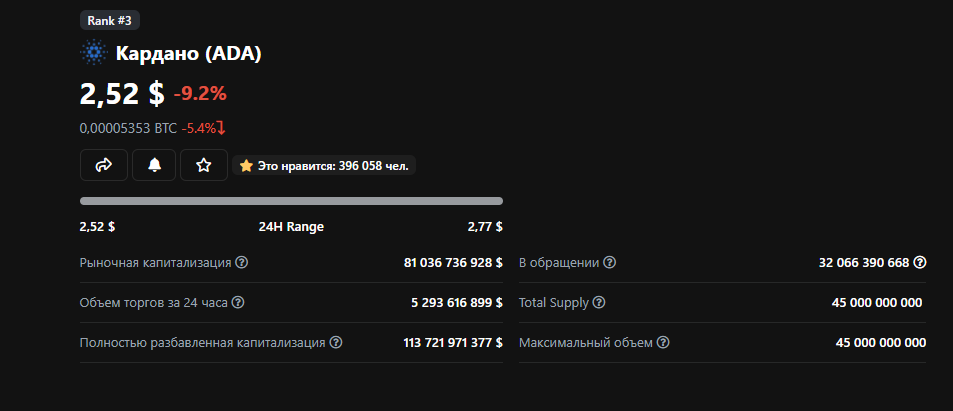Click the Кардано (ADA) title
The height and width of the screenshot is (411, 953).
tap(189, 53)
